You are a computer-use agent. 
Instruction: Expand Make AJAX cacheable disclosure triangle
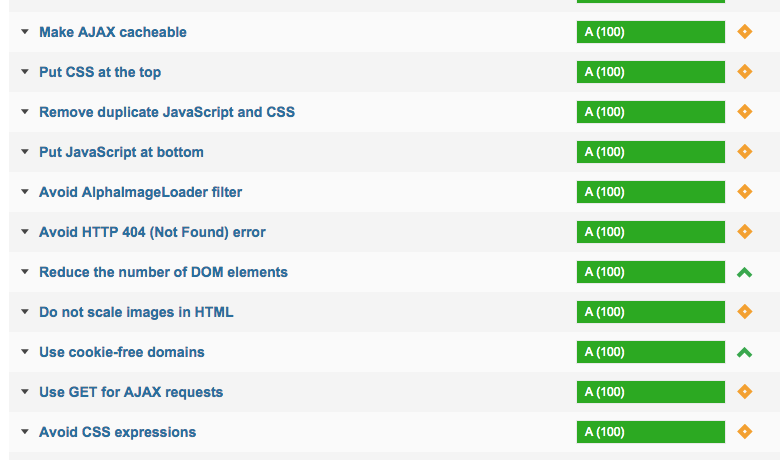(25, 32)
